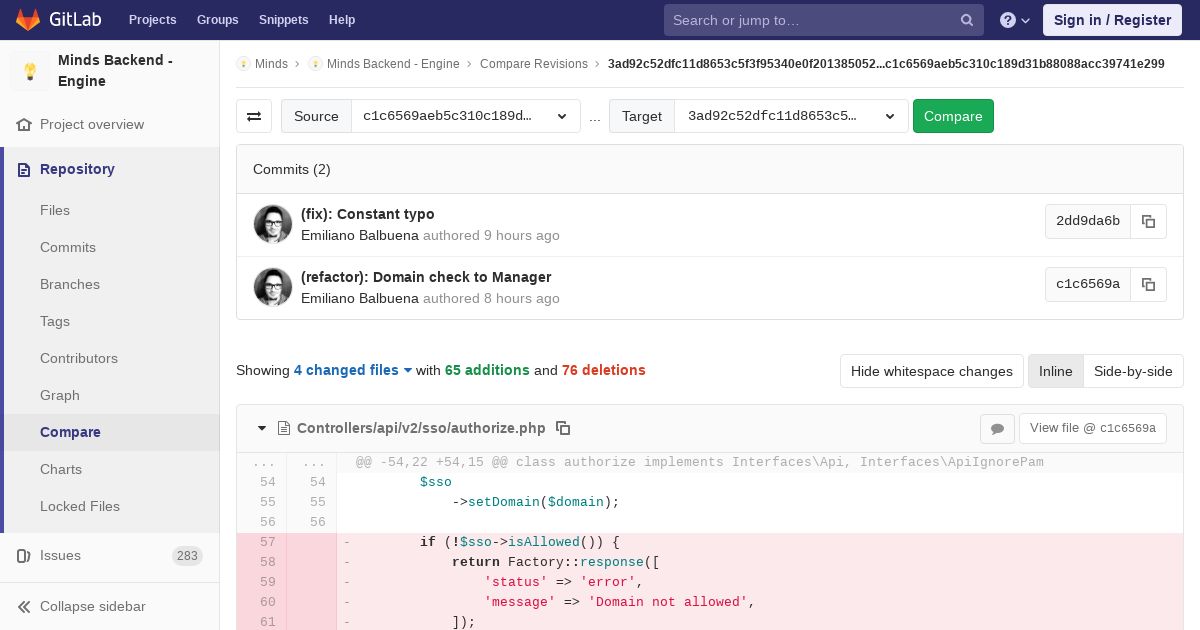Copy commit SHA c1c6569a
1200x630 pixels.
point(1148,285)
